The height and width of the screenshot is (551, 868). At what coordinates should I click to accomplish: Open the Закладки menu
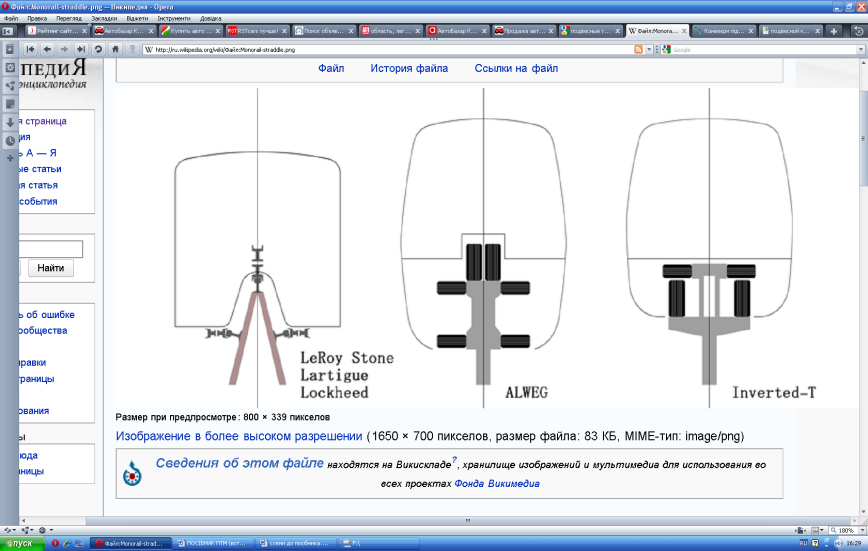(x=104, y=18)
